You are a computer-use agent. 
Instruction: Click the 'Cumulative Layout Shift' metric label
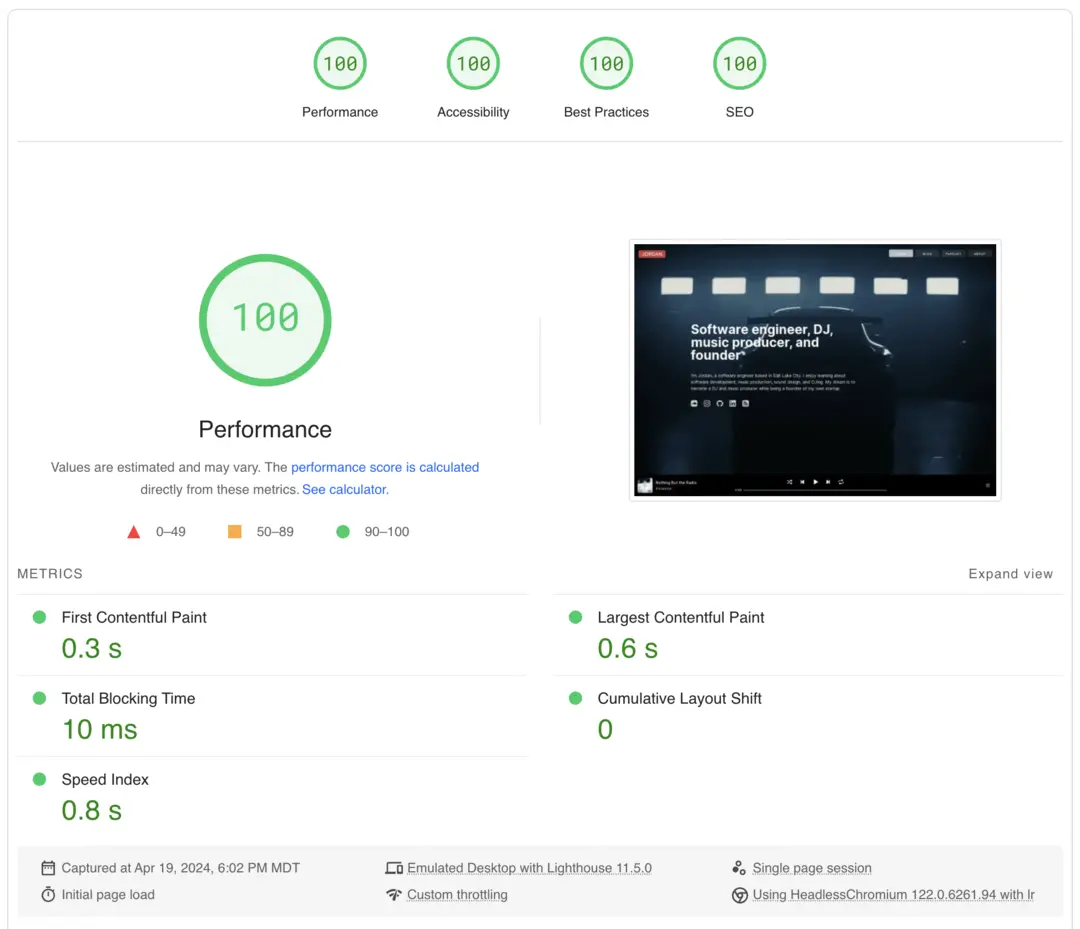[679, 698]
